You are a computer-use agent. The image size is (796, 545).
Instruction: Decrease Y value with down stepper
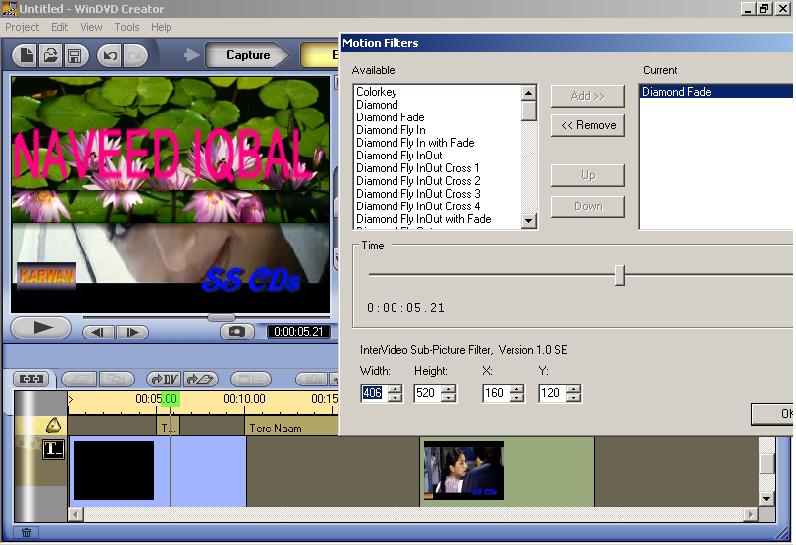(x=573, y=398)
